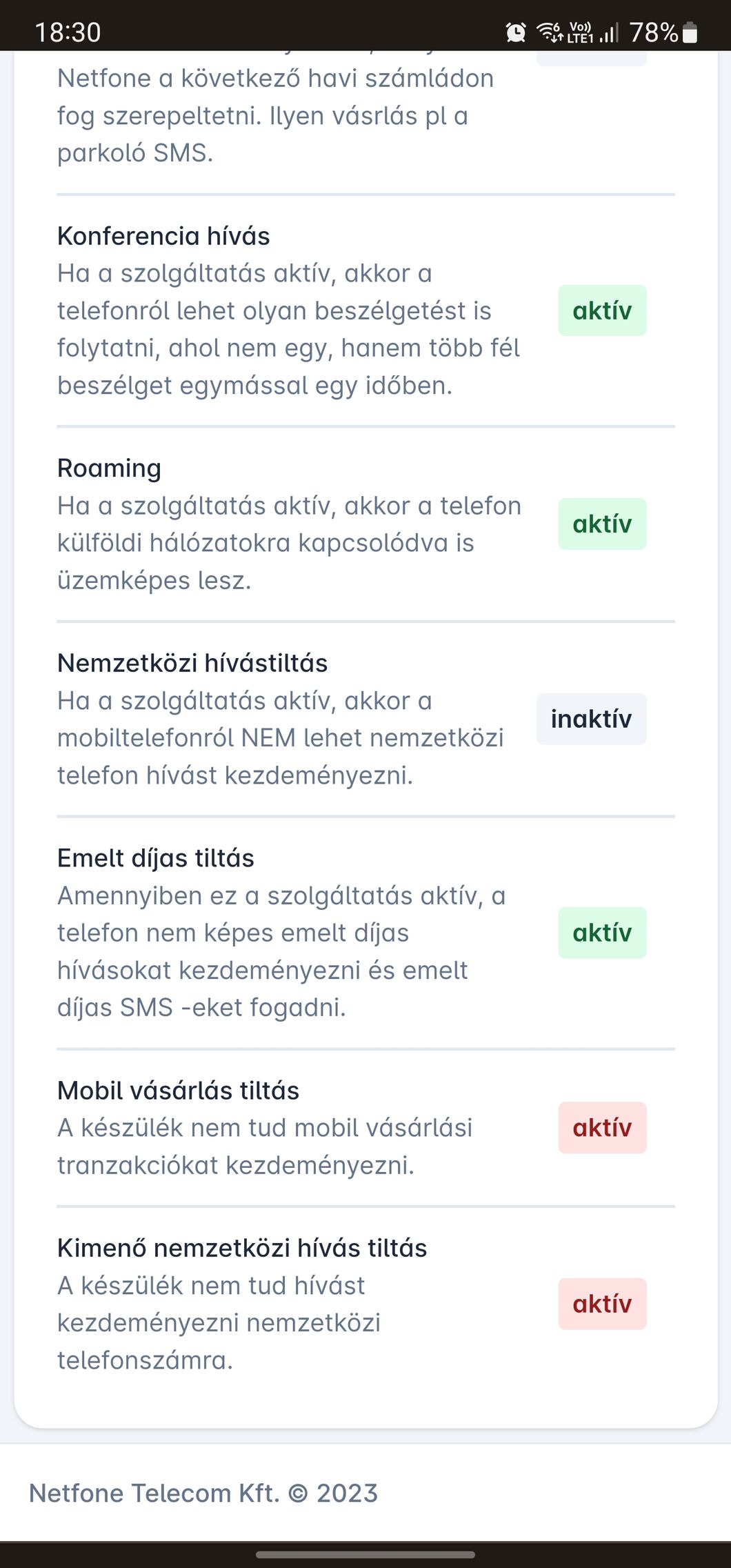Toggle the Emelt díjas tiltás aktív badge

(x=602, y=933)
